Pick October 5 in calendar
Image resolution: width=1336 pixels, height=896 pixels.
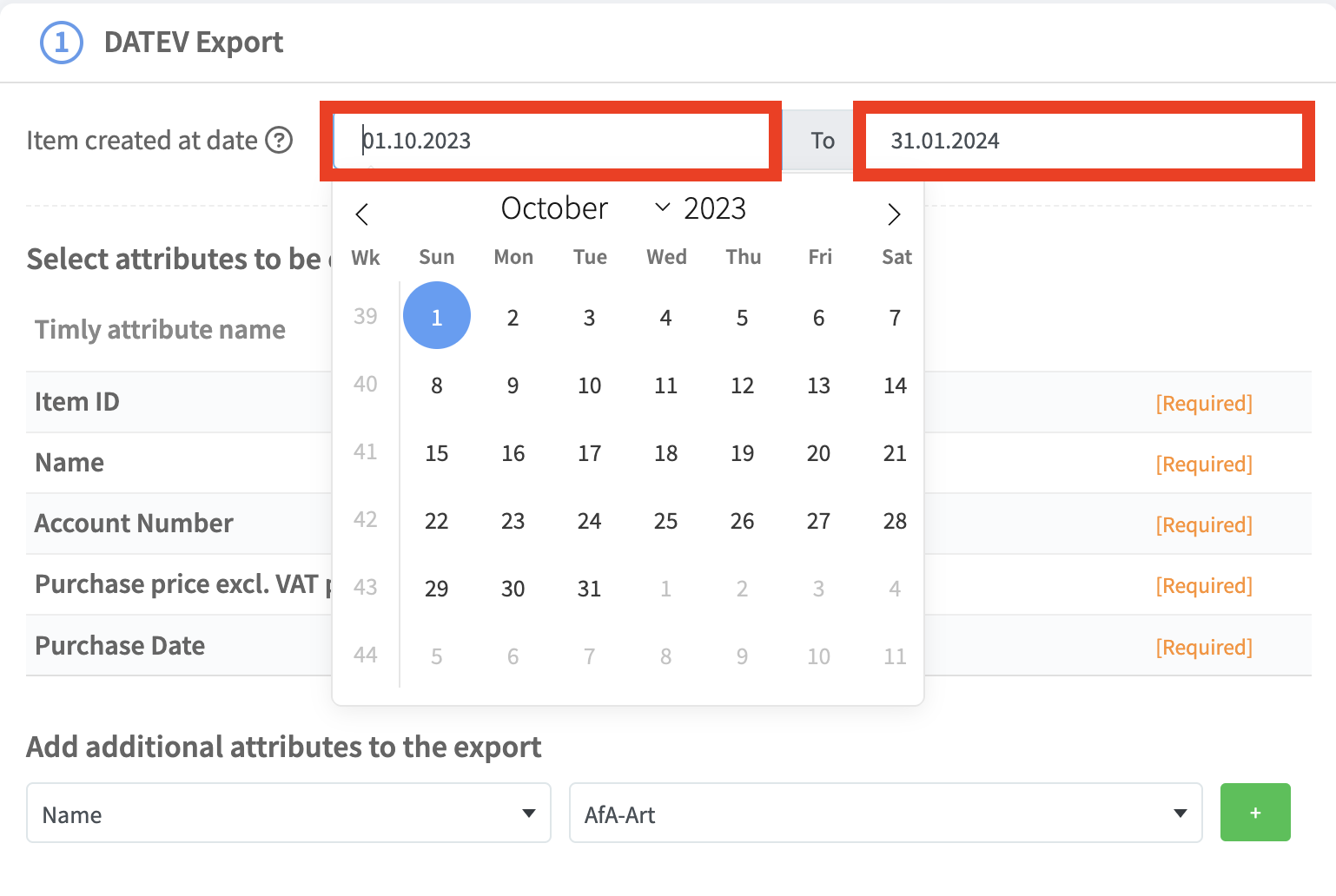click(x=743, y=318)
